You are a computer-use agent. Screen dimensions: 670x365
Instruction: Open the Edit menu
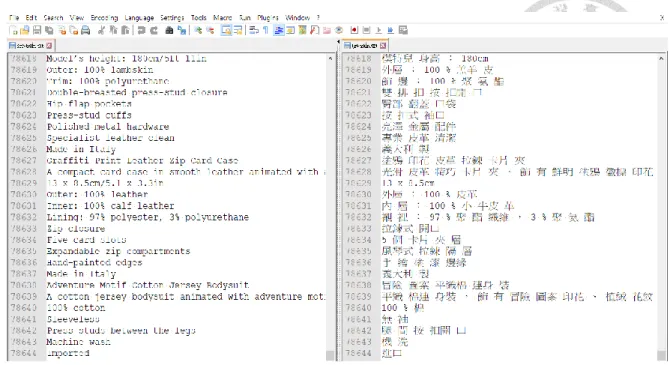[31, 18]
